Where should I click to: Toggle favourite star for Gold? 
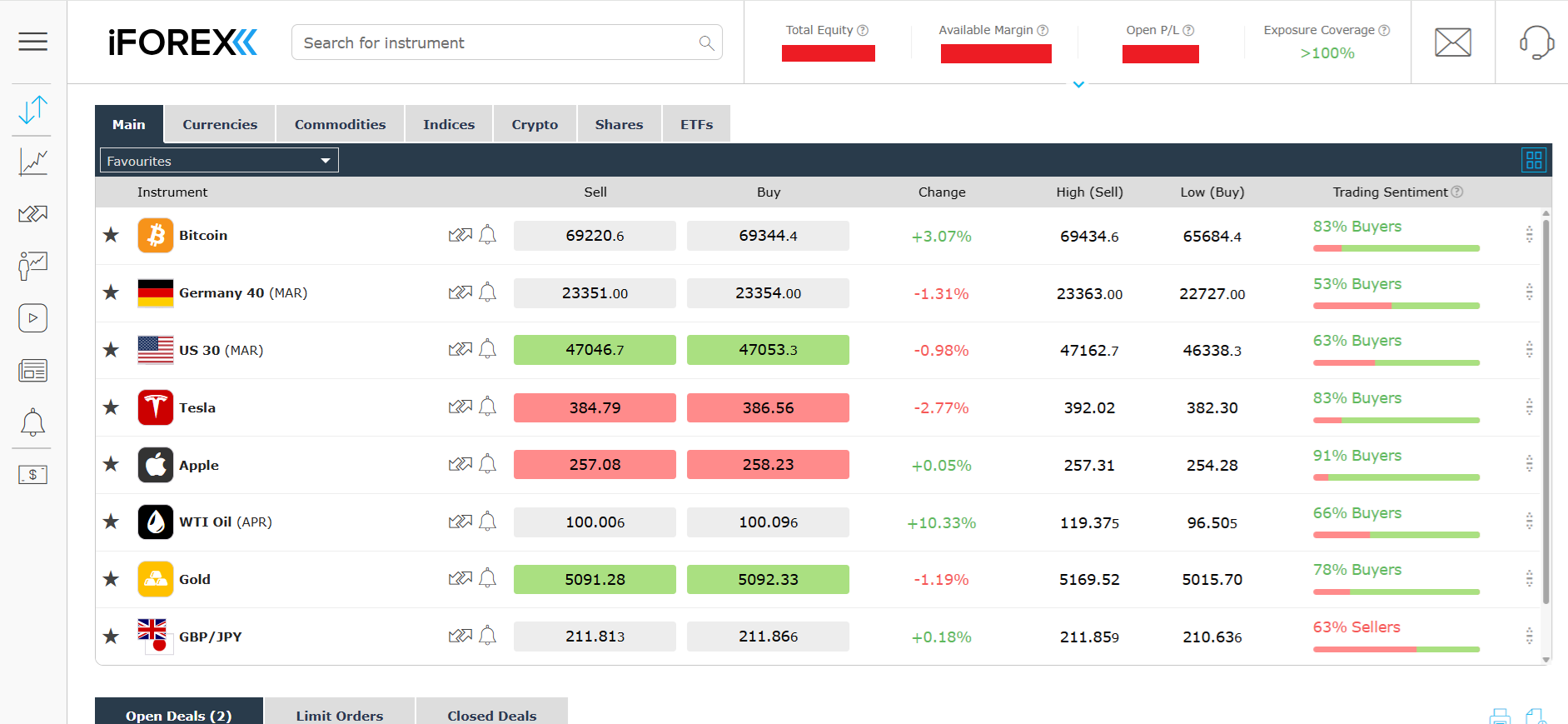pos(111,578)
